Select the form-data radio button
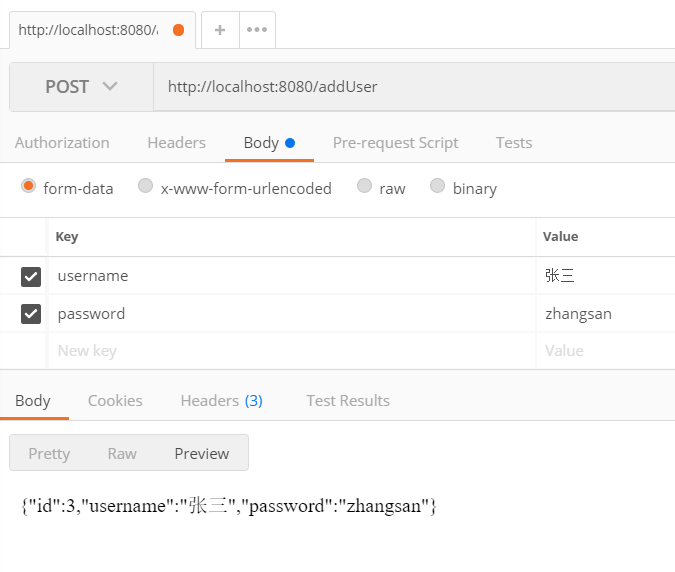675x572 pixels. (29, 186)
